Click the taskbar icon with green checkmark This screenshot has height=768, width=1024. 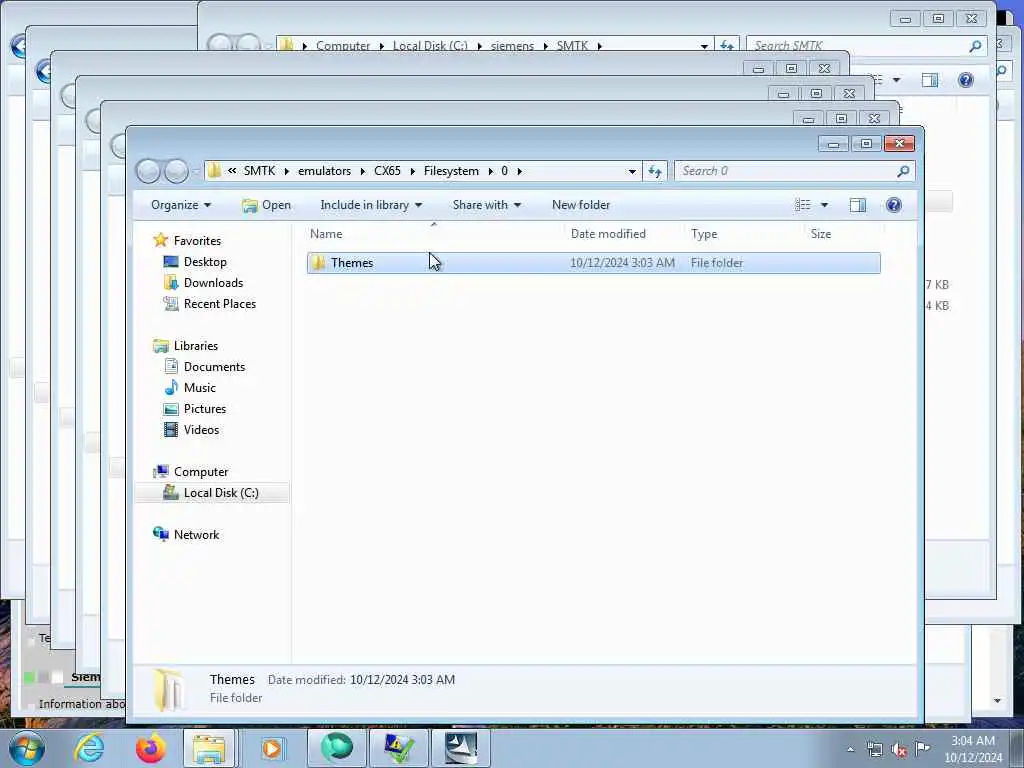398,748
